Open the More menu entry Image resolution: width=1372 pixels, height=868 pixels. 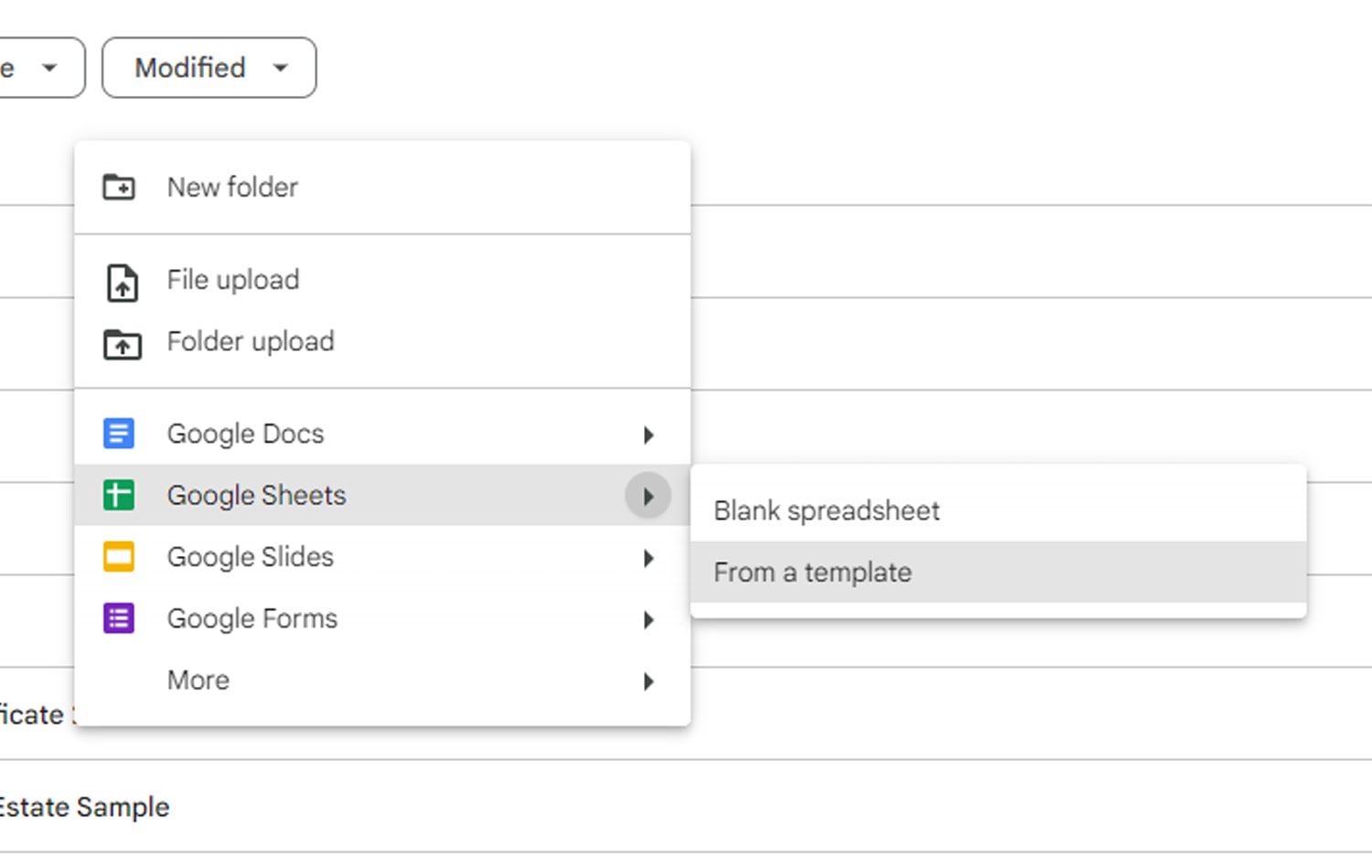pos(382,680)
